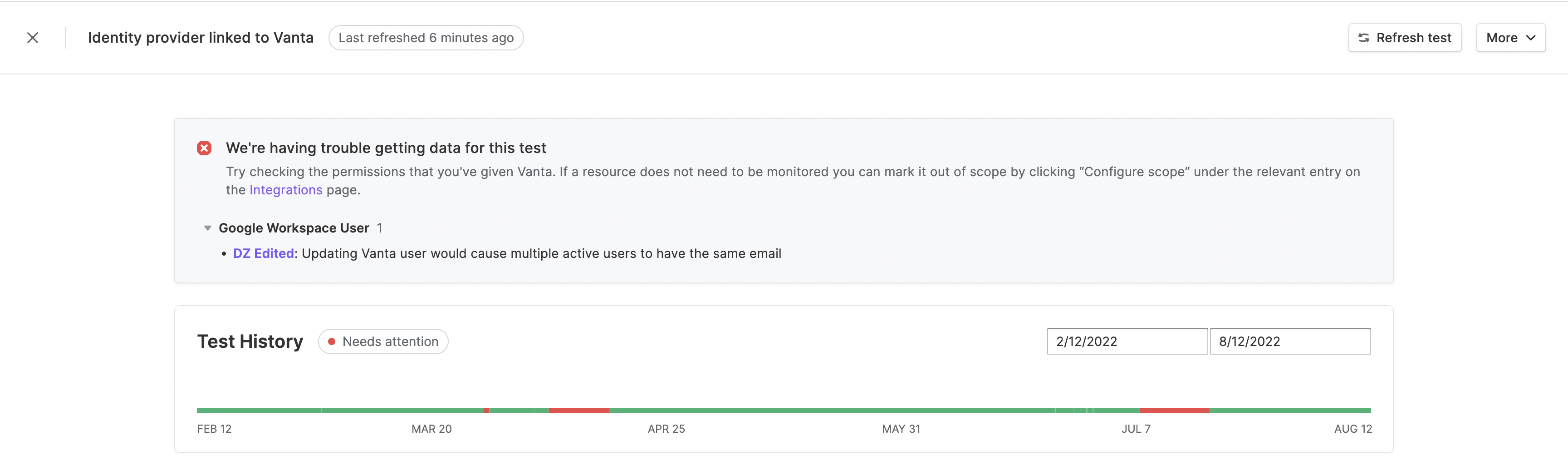Open the More dropdown menu
This screenshot has width=1568, height=465.
pyautogui.click(x=1510, y=38)
